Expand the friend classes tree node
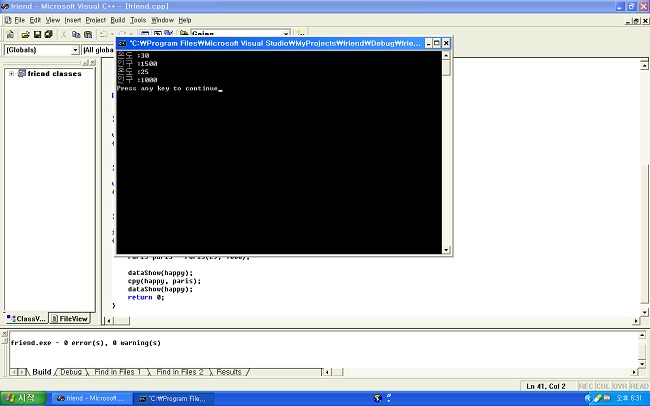Image resolution: width=650 pixels, height=406 pixels. pyautogui.click(x=11, y=73)
